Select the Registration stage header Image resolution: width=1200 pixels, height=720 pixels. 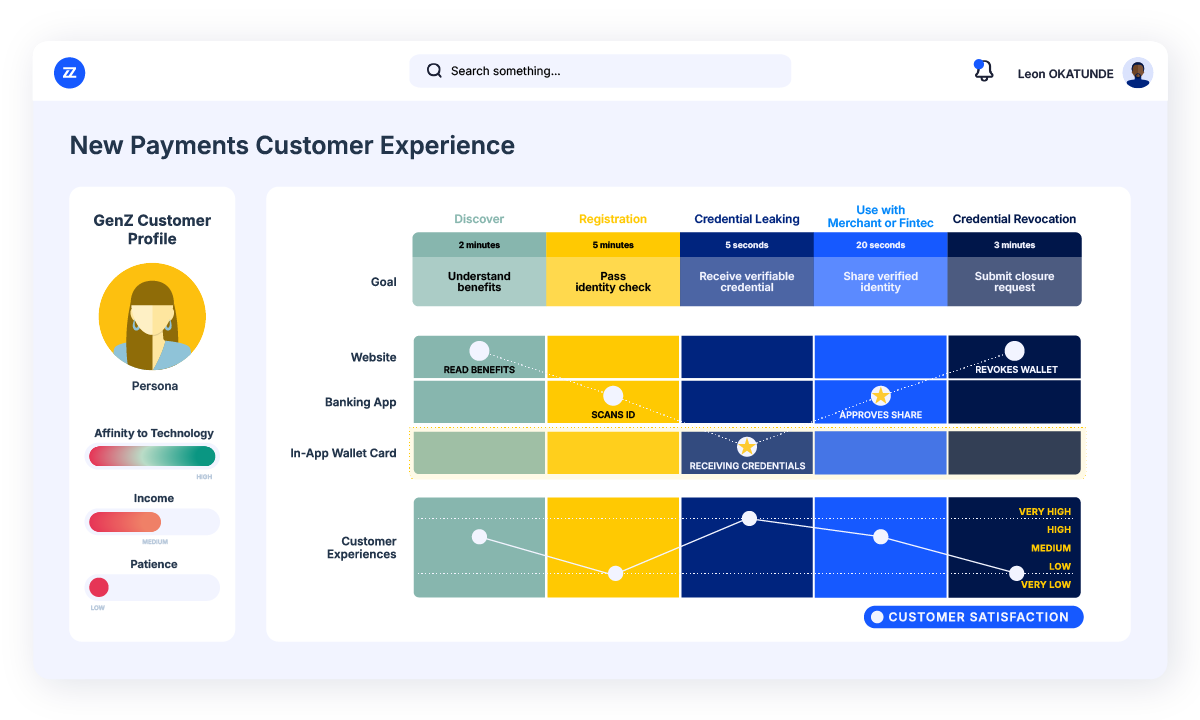[613, 219]
